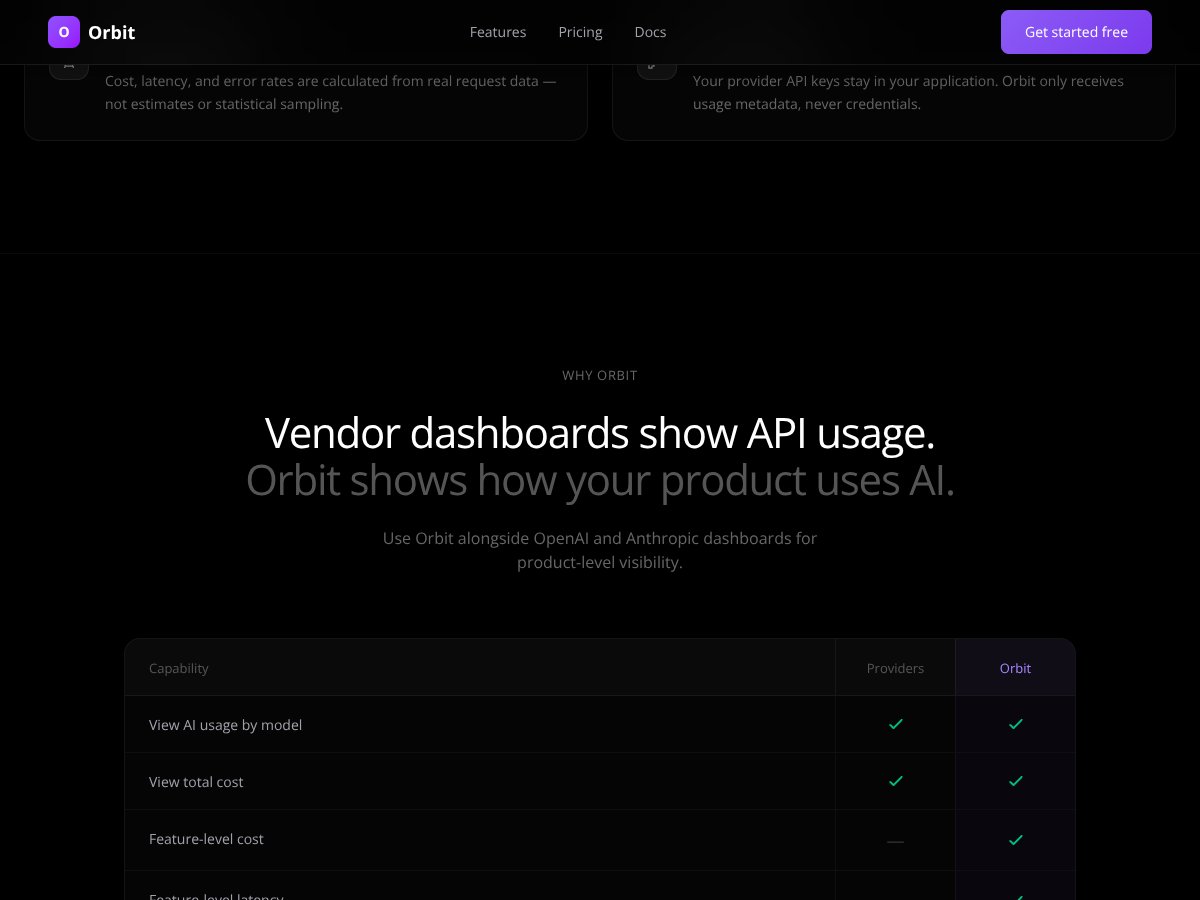Image resolution: width=1200 pixels, height=900 pixels.
Task: Click the Orbit checkmark for Feature-level cost
Action: 1015,840
